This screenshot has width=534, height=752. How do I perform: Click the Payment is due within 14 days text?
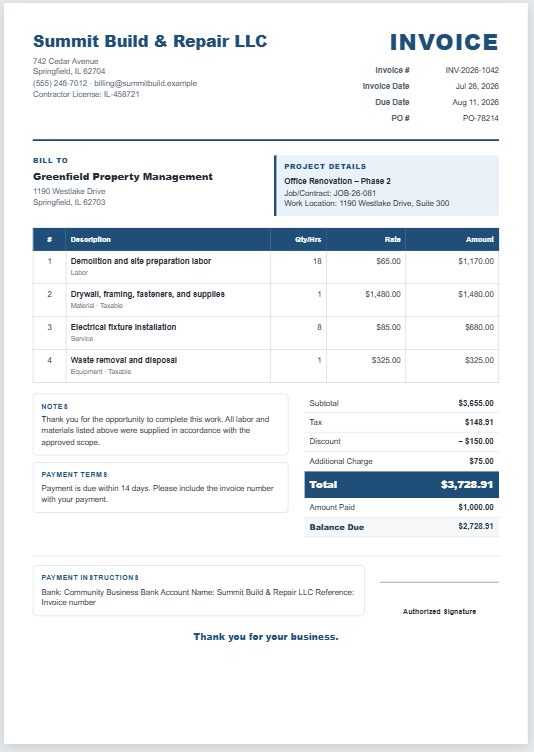click(157, 494)
